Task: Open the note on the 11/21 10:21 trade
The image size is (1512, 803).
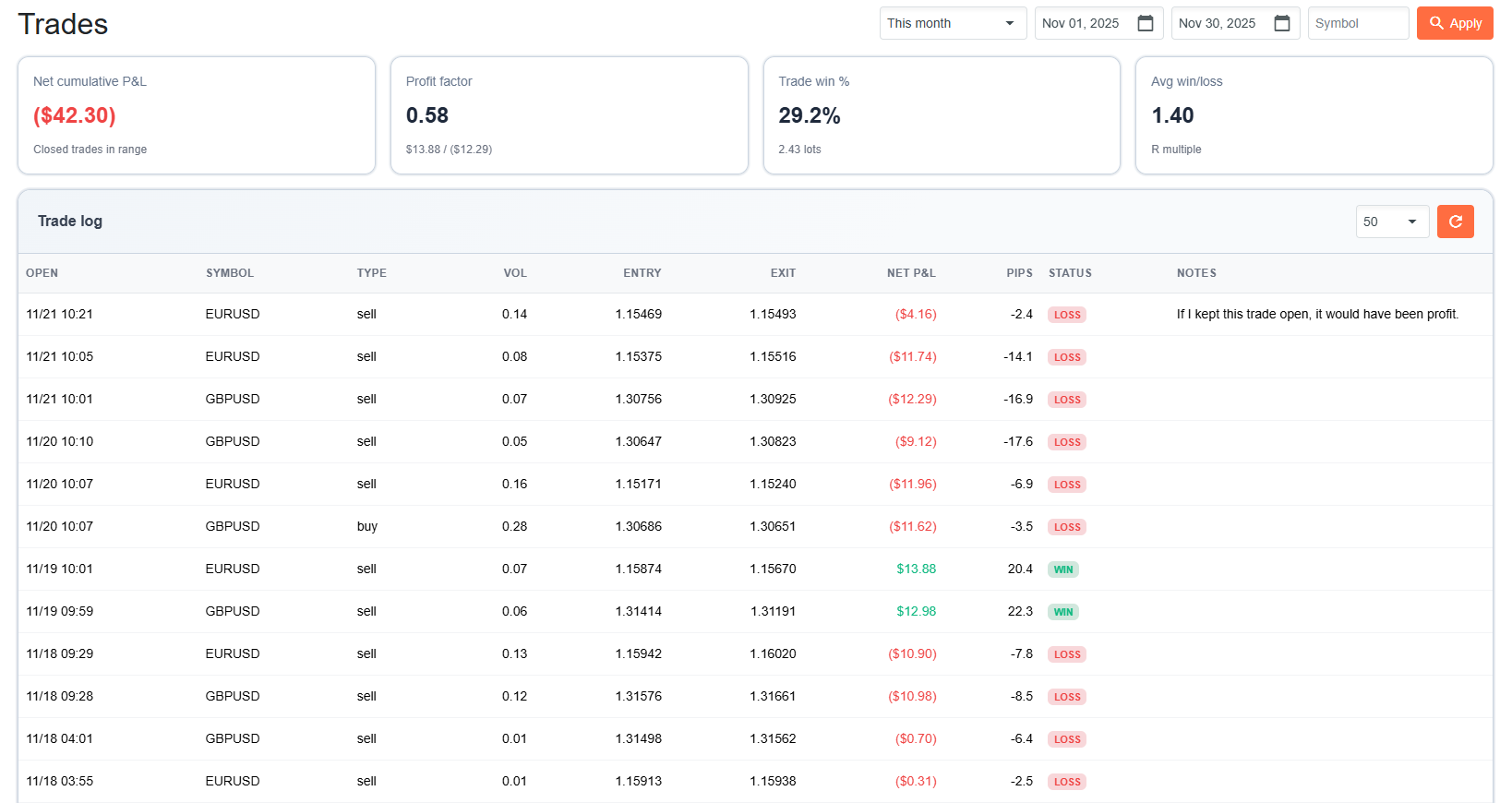Action: (x=1317, y=315)
